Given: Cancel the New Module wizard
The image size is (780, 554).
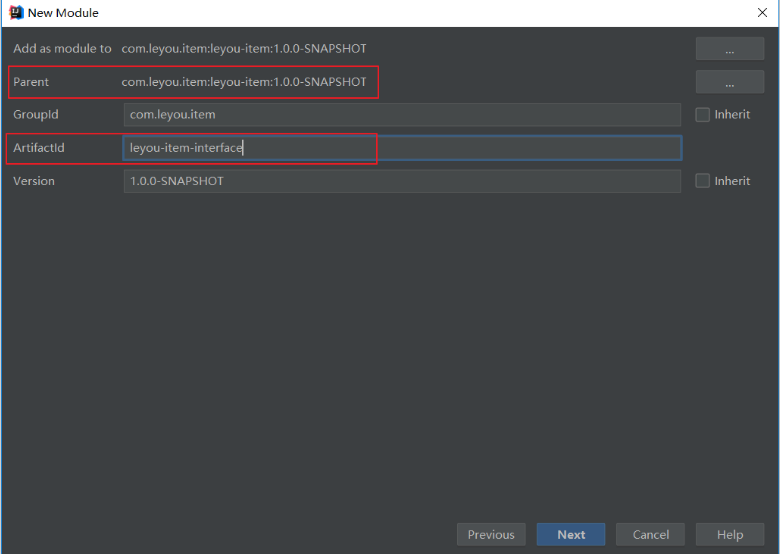Looking at the screenshot, I should [651, 535].
